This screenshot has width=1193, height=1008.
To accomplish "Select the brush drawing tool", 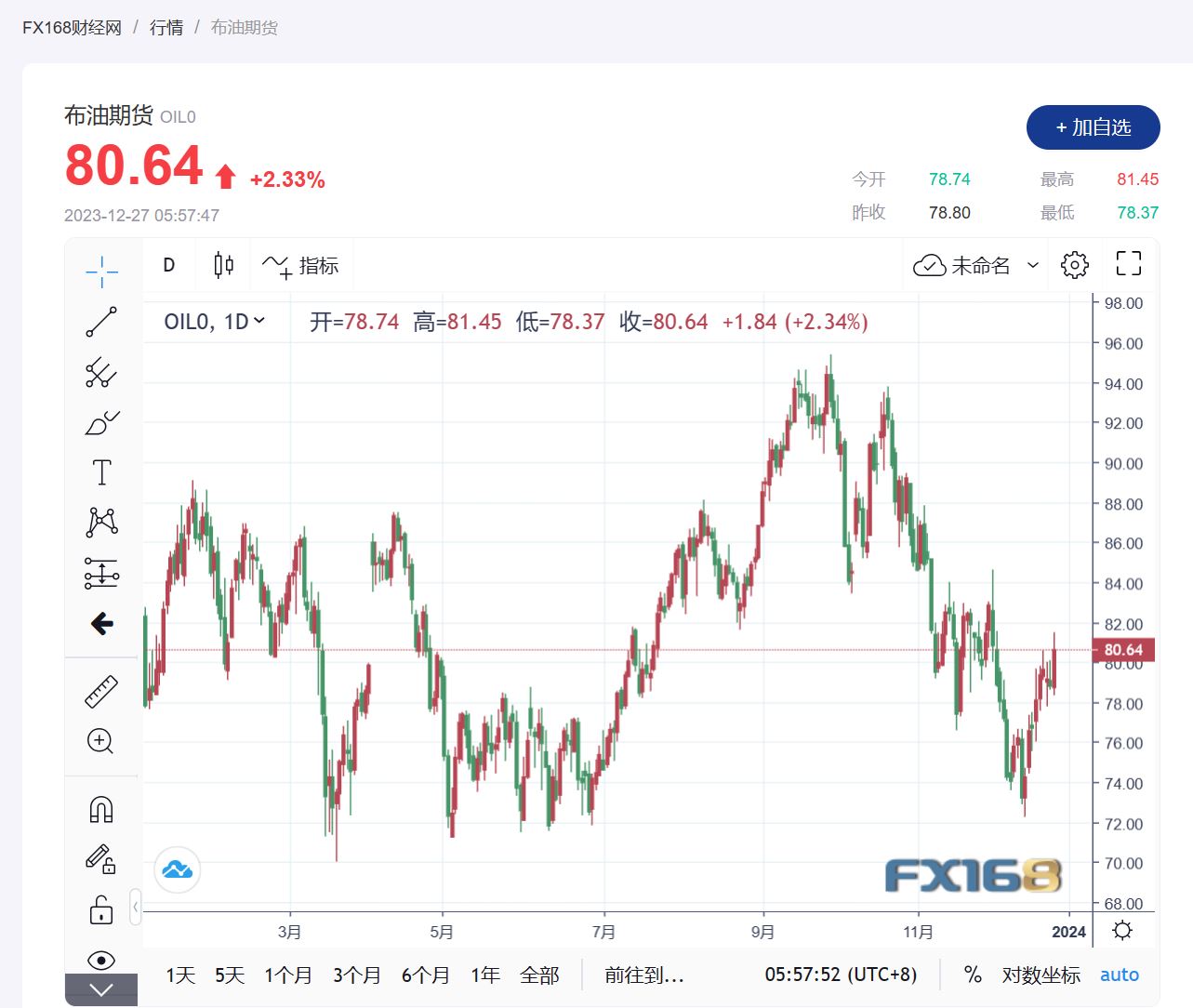I will (x=101, y=423).
